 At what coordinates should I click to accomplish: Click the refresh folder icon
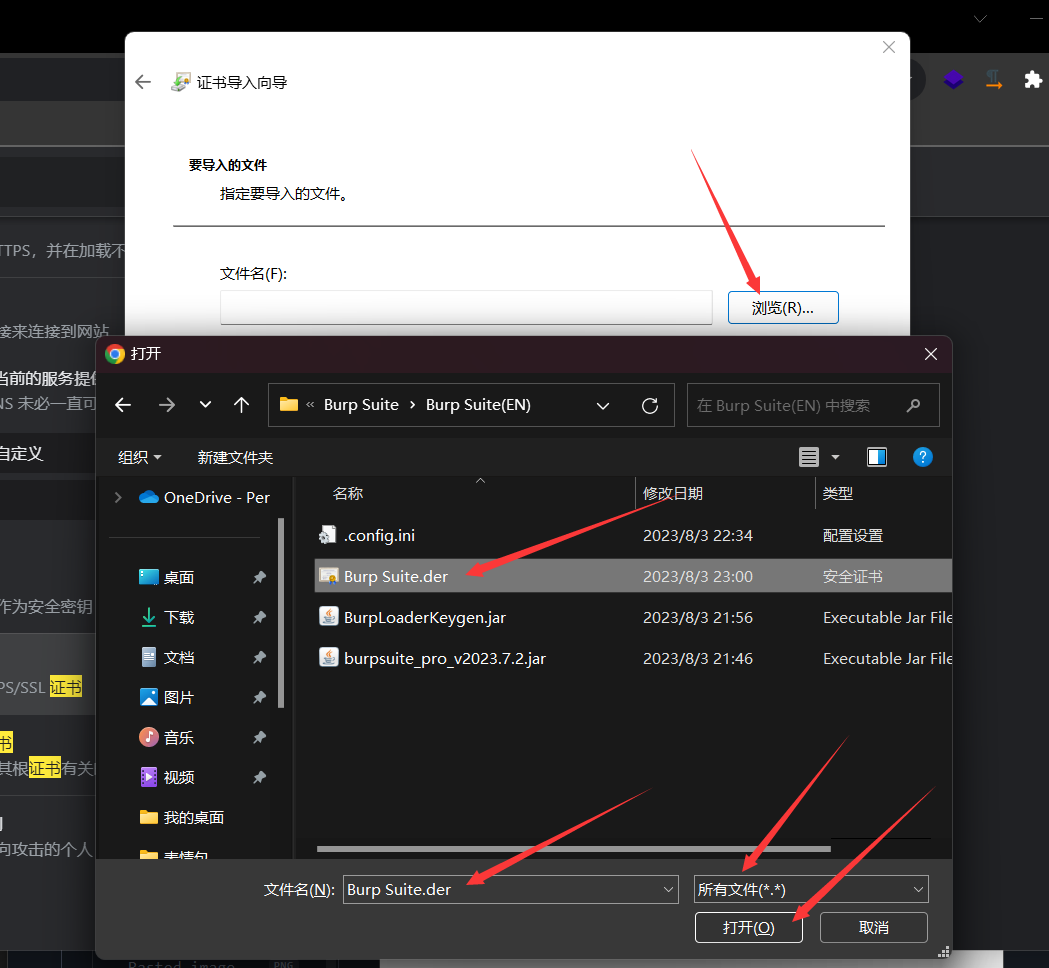pos(650,405)
